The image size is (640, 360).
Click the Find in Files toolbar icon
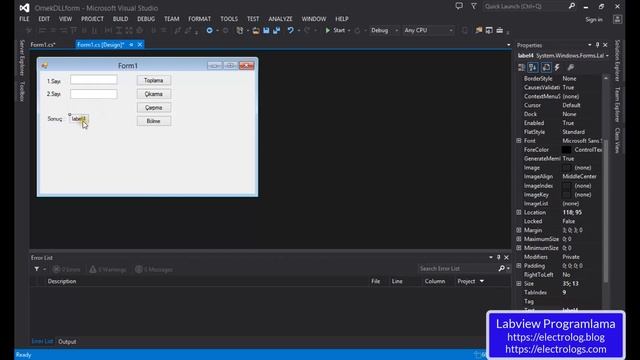[479, 30]
